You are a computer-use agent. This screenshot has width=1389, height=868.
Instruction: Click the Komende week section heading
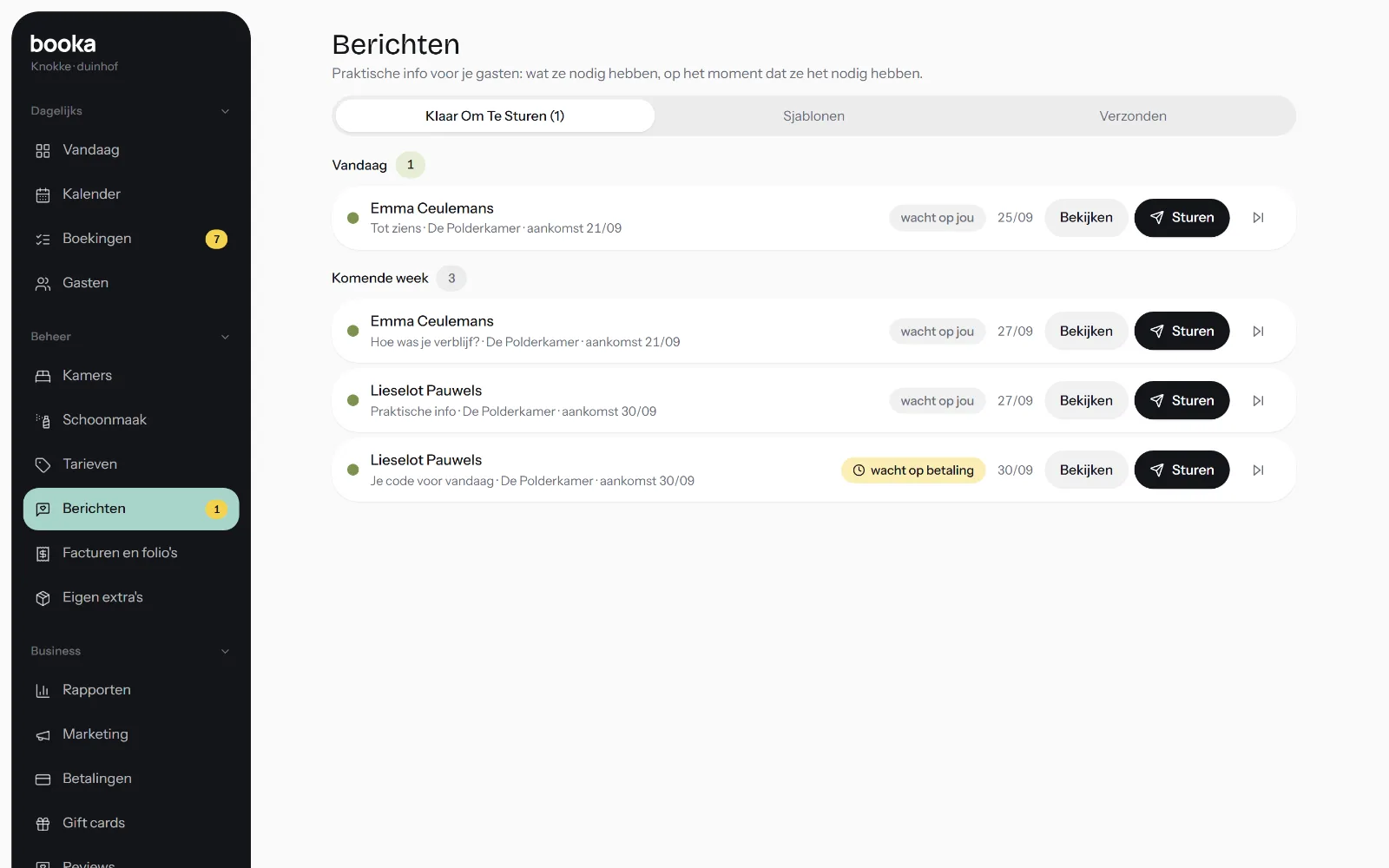point(380,278)
